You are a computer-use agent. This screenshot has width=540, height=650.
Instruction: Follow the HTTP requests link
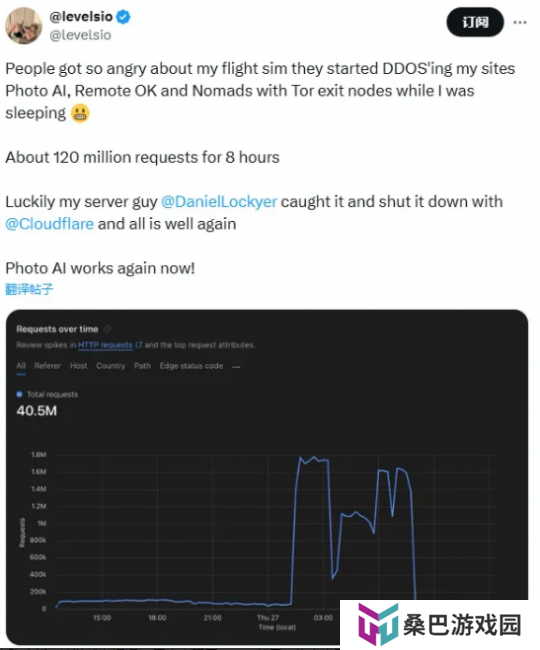tap(105, 345)
